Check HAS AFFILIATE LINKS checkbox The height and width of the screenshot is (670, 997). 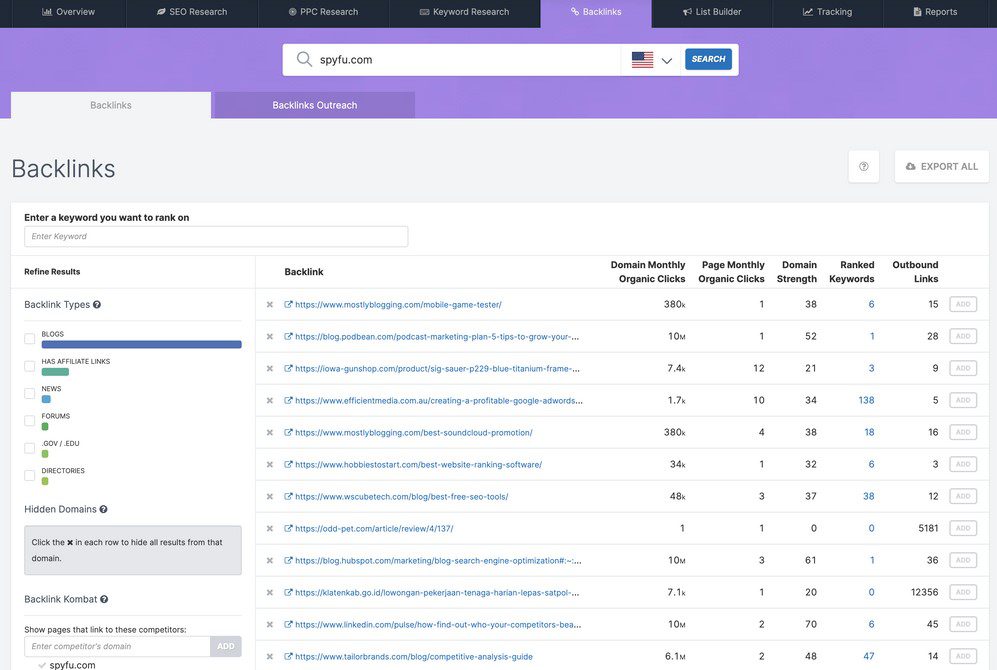pos(29,366)
